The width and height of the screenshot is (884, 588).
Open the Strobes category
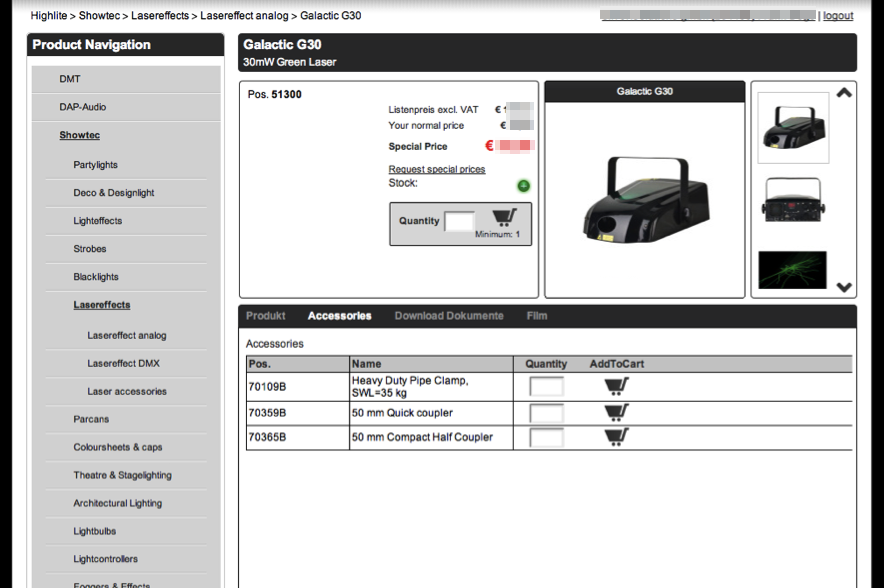90,249
